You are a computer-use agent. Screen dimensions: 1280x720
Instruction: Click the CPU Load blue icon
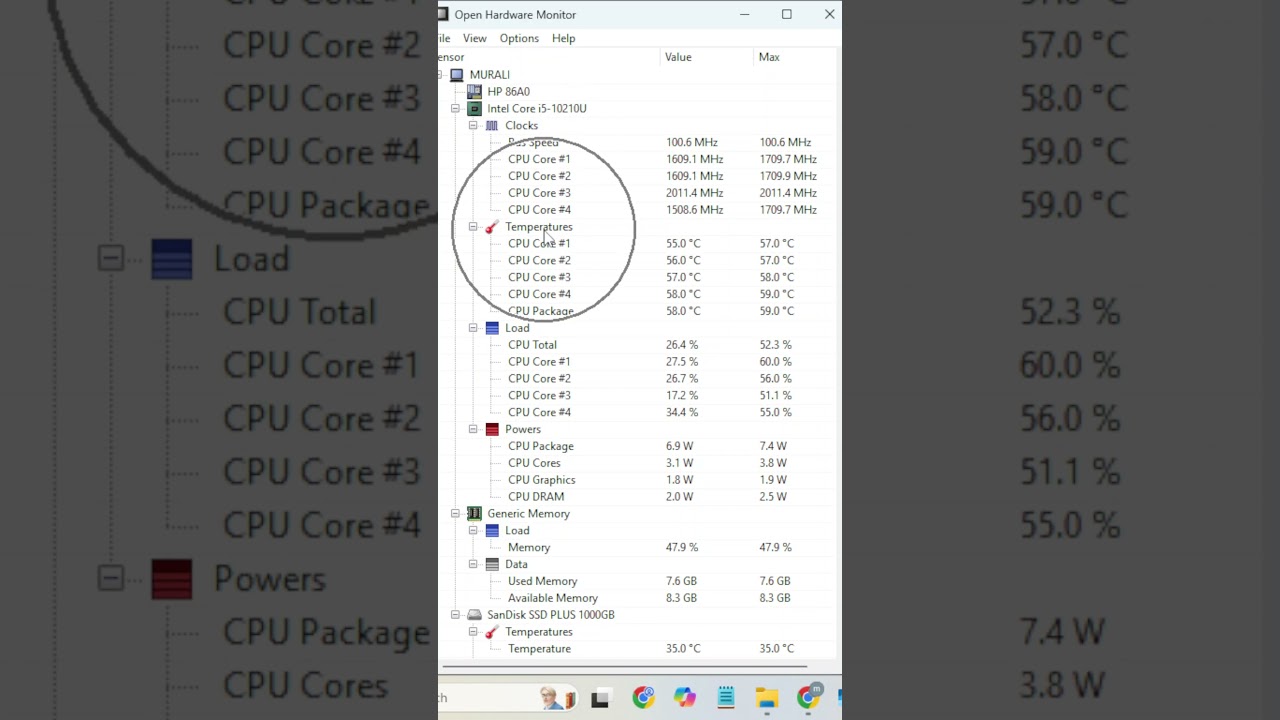pyautogui.click(x=492, y=328)
